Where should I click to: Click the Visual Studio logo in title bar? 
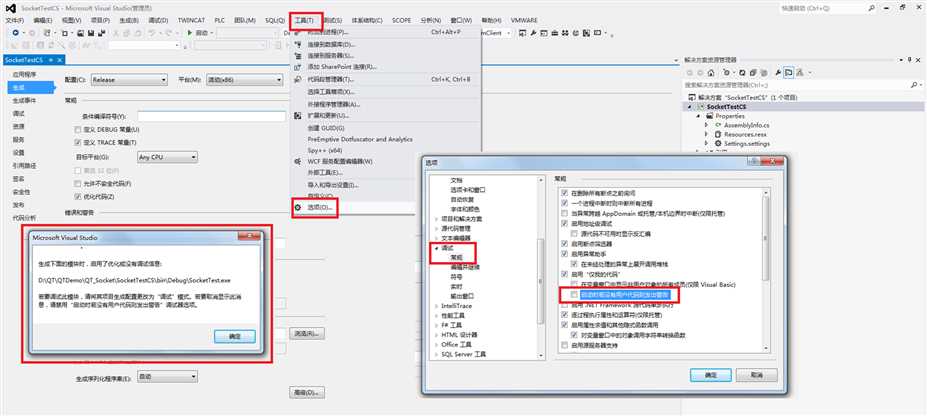(10, 8)
